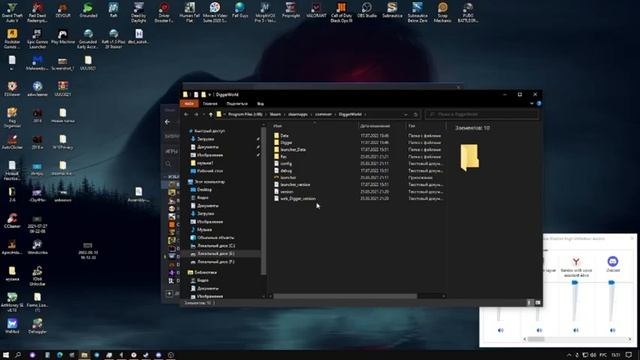
Task: Click Call of Duty Black Ops III icon
Action: pos(341,12)
